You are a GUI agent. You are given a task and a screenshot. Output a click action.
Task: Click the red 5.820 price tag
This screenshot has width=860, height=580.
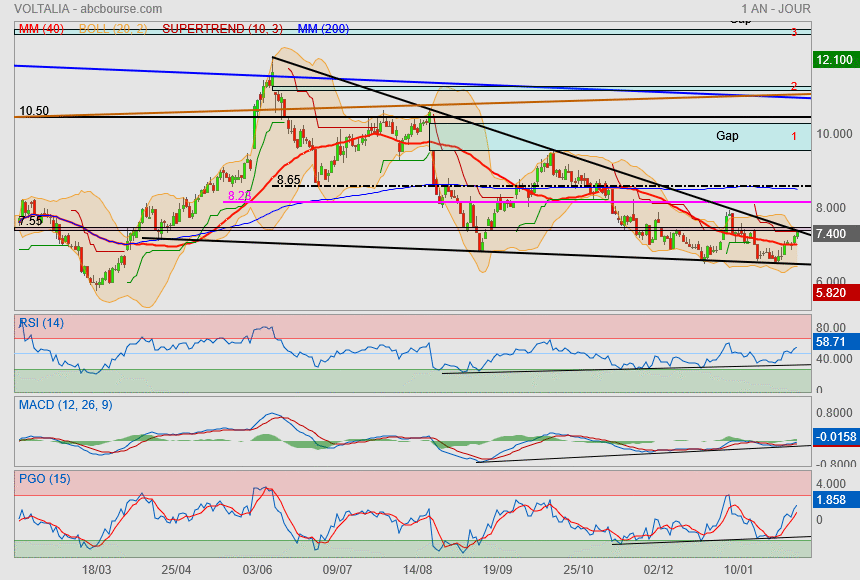[835, 292]
